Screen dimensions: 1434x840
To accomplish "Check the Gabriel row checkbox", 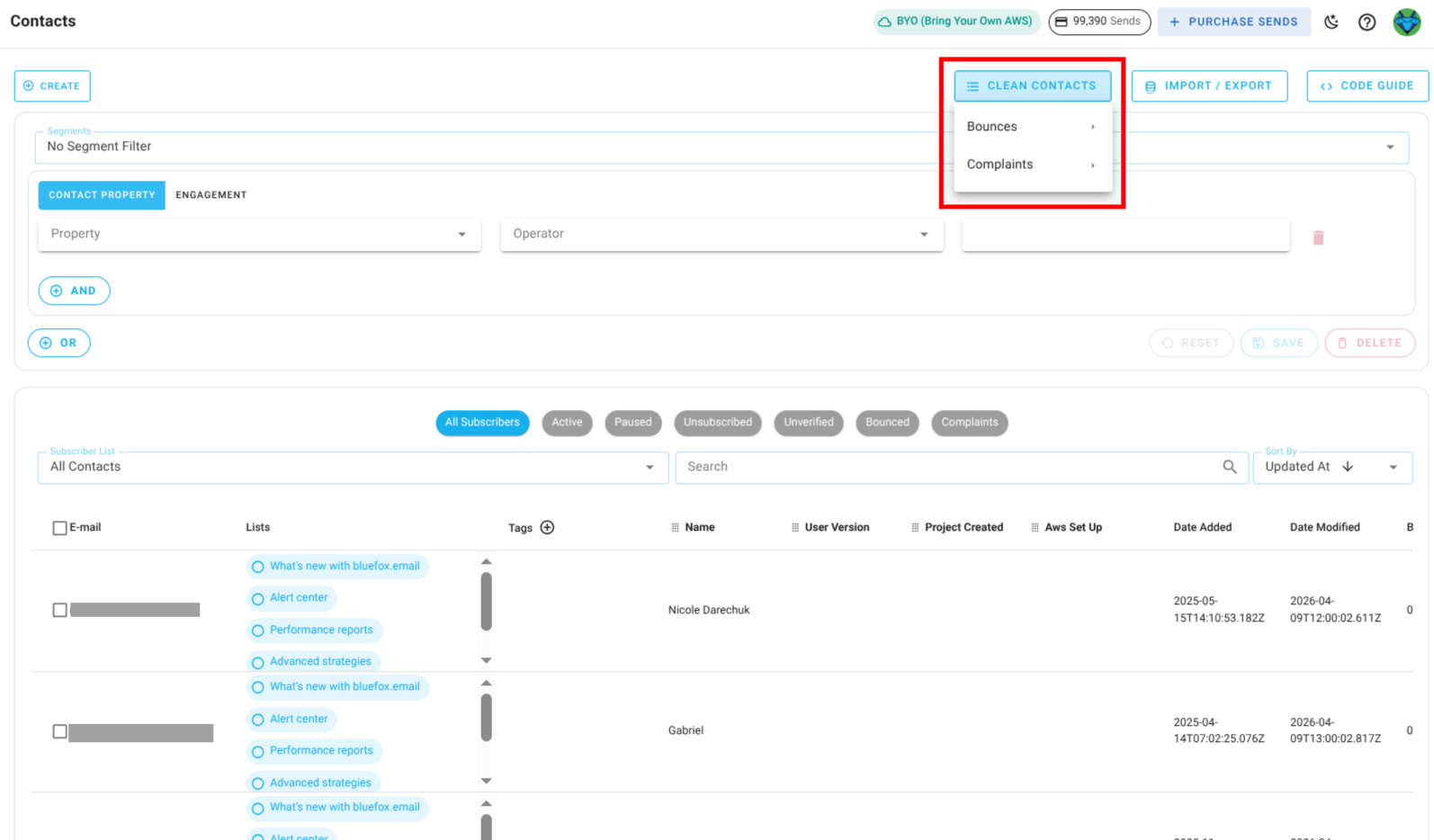I will pos(59,731).
